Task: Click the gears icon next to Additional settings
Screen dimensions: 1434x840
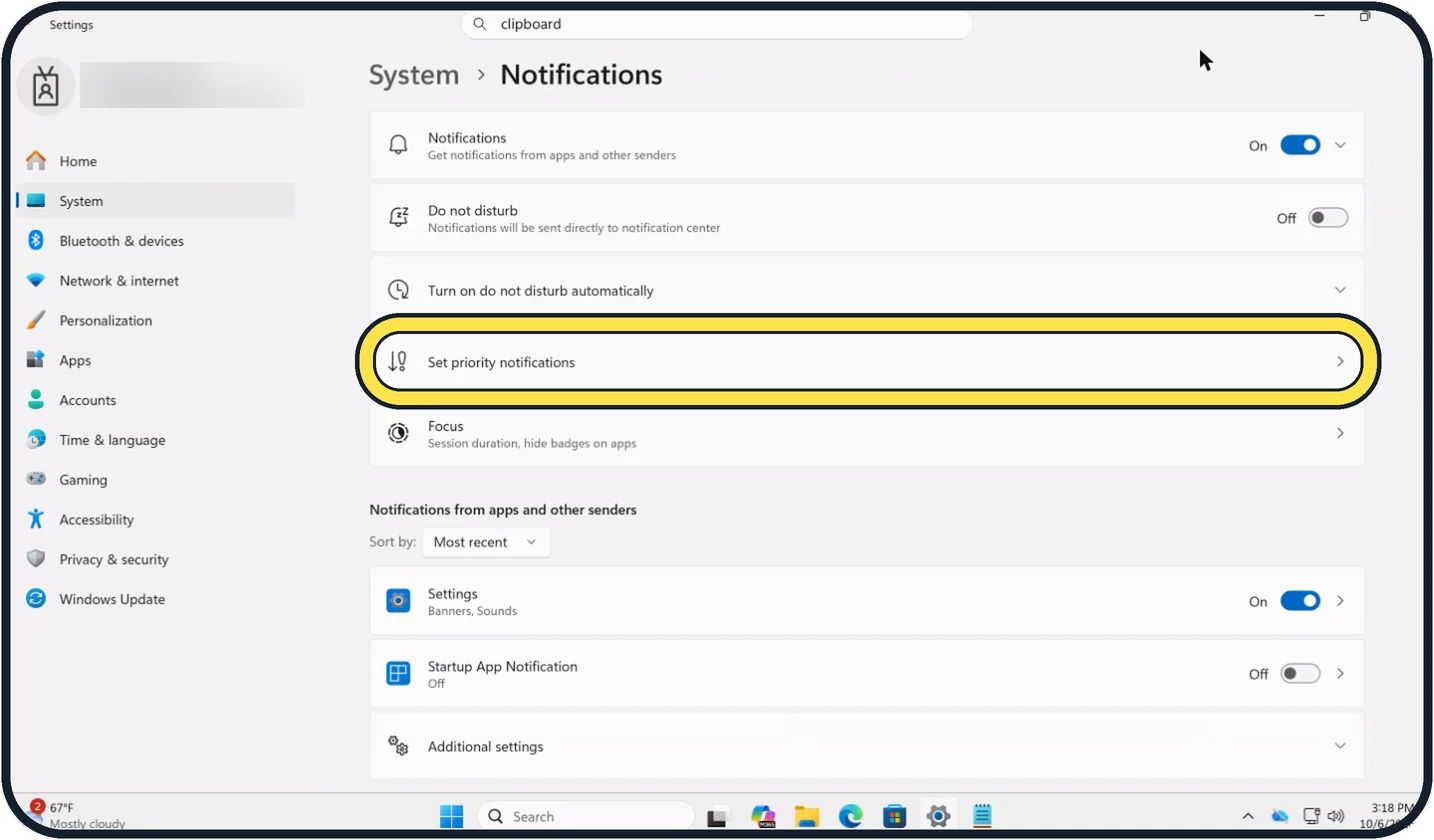Action: tap(398, 746)
